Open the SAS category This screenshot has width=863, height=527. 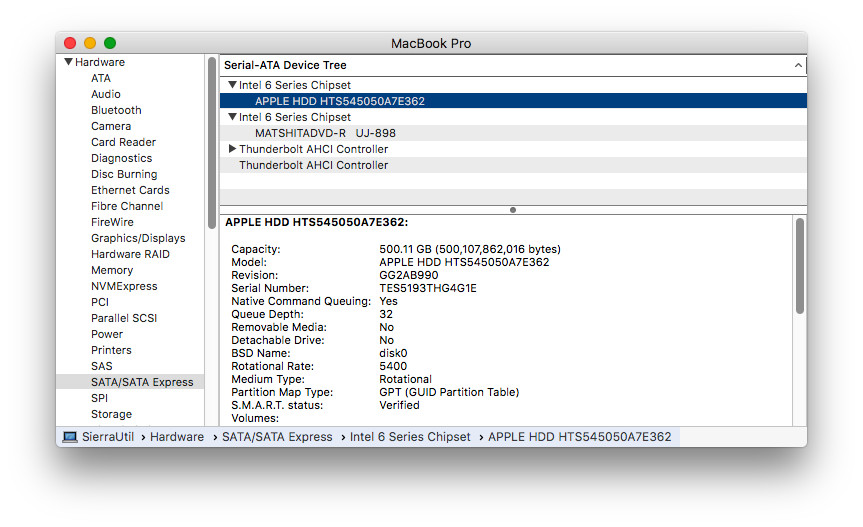click(101, 365)
